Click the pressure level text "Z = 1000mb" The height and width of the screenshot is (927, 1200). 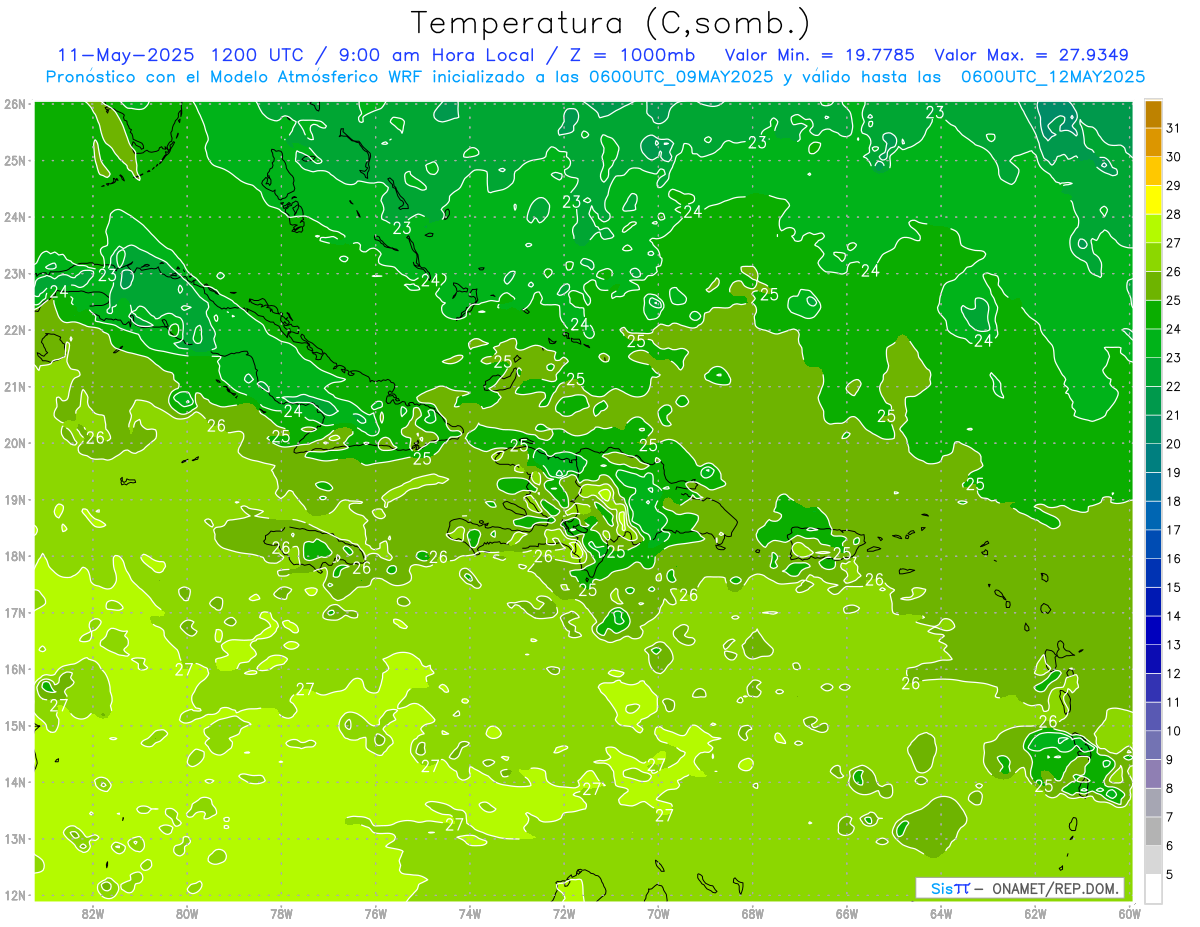pos(632,54)
